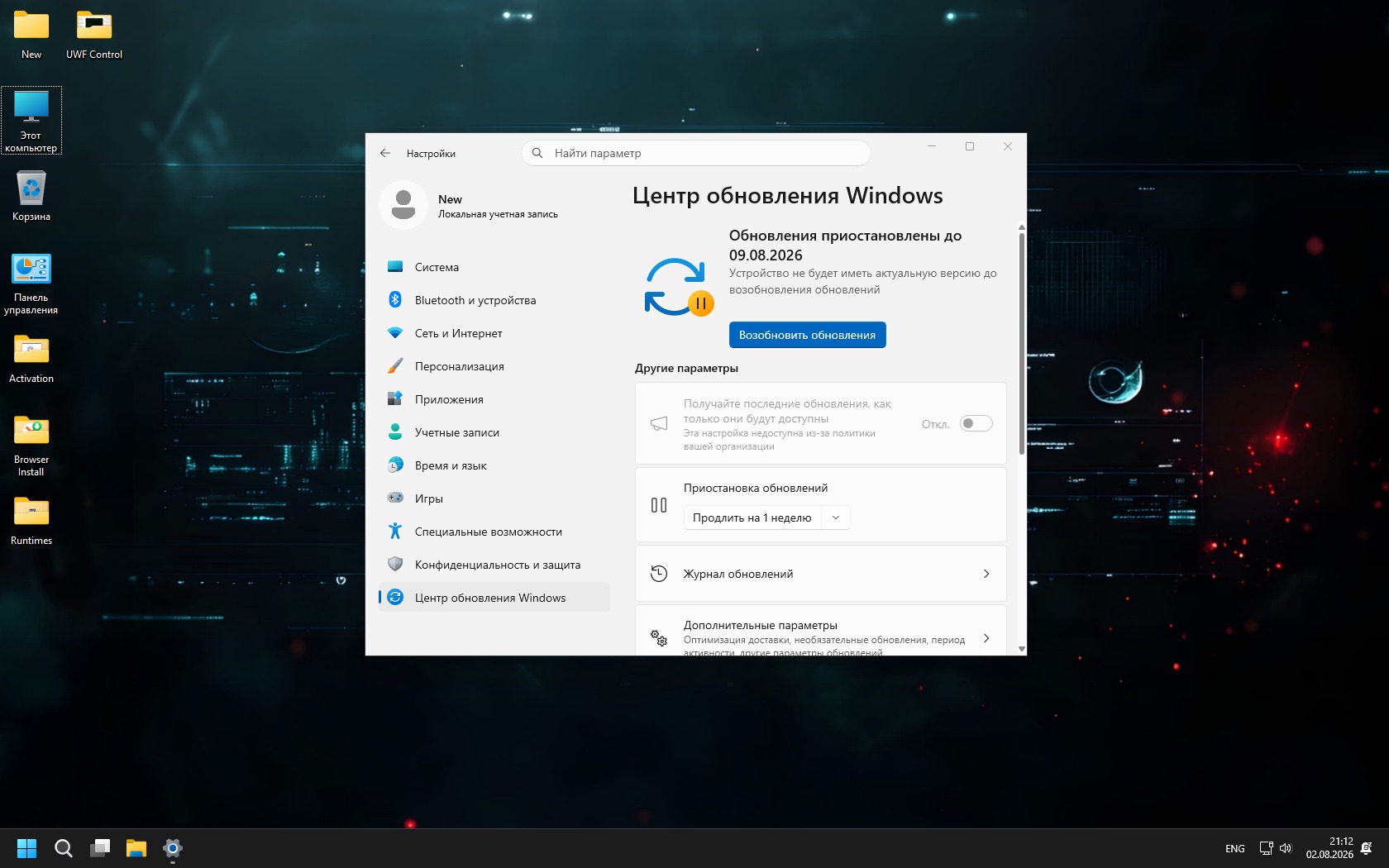This screenshot has width=1389, height=868.
Task: Click the search magnifier icon in Settings
Action: click(x=537, y=153)
